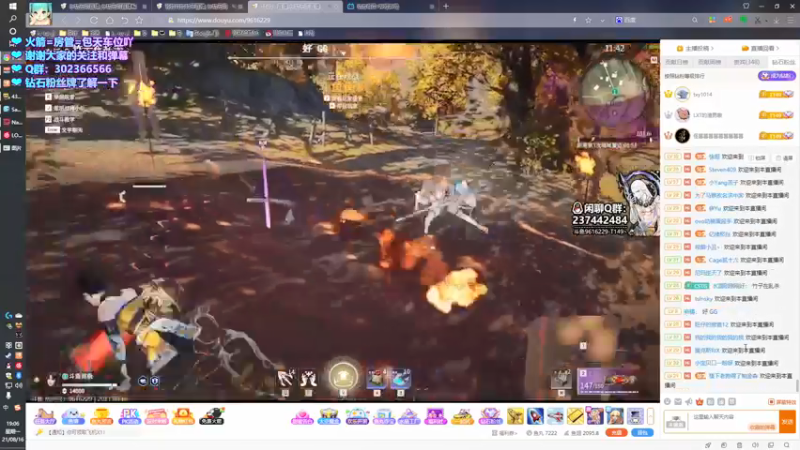Click the pink 超管活动 style icon left of center
Viewport: 800px width, 450px height.
click(302, 416)
